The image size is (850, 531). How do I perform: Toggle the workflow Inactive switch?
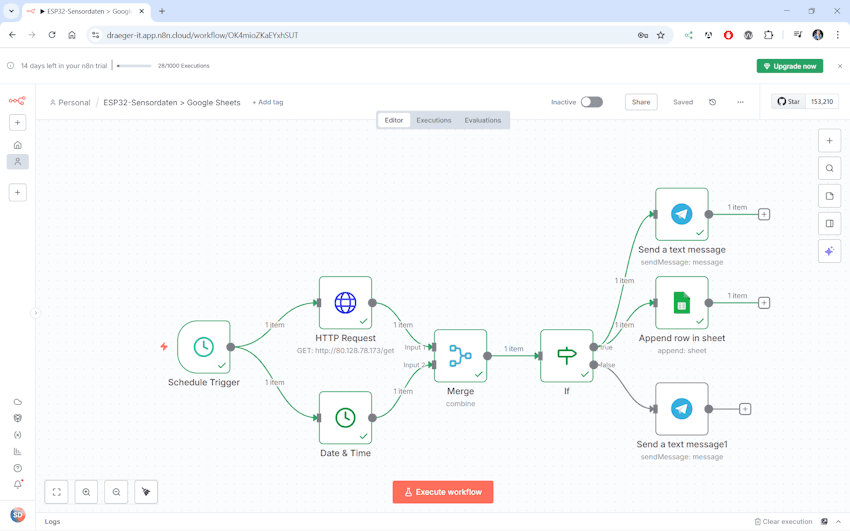pyautogui.click(x=592, y=102)
